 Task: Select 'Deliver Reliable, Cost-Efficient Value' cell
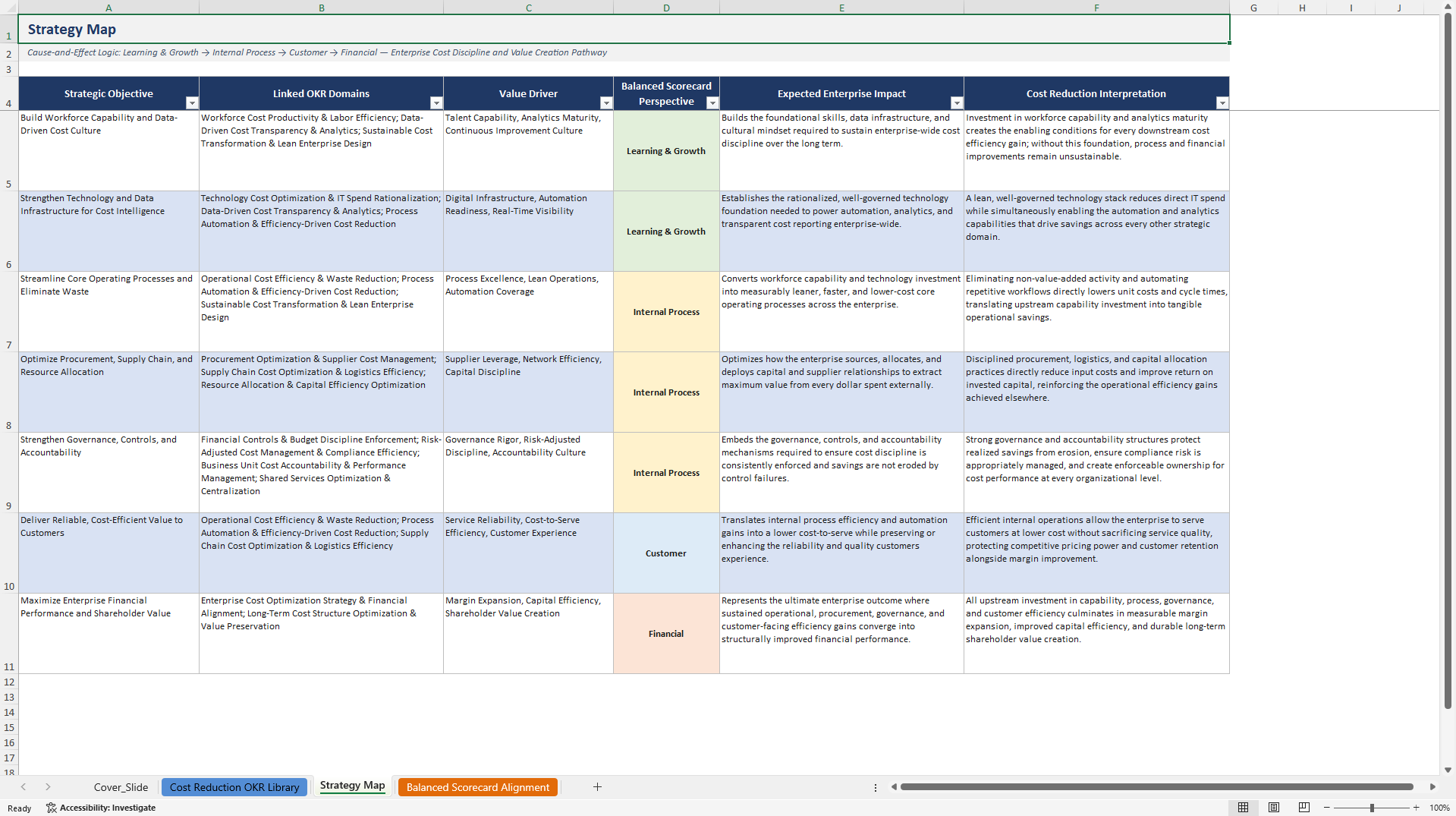108,553
